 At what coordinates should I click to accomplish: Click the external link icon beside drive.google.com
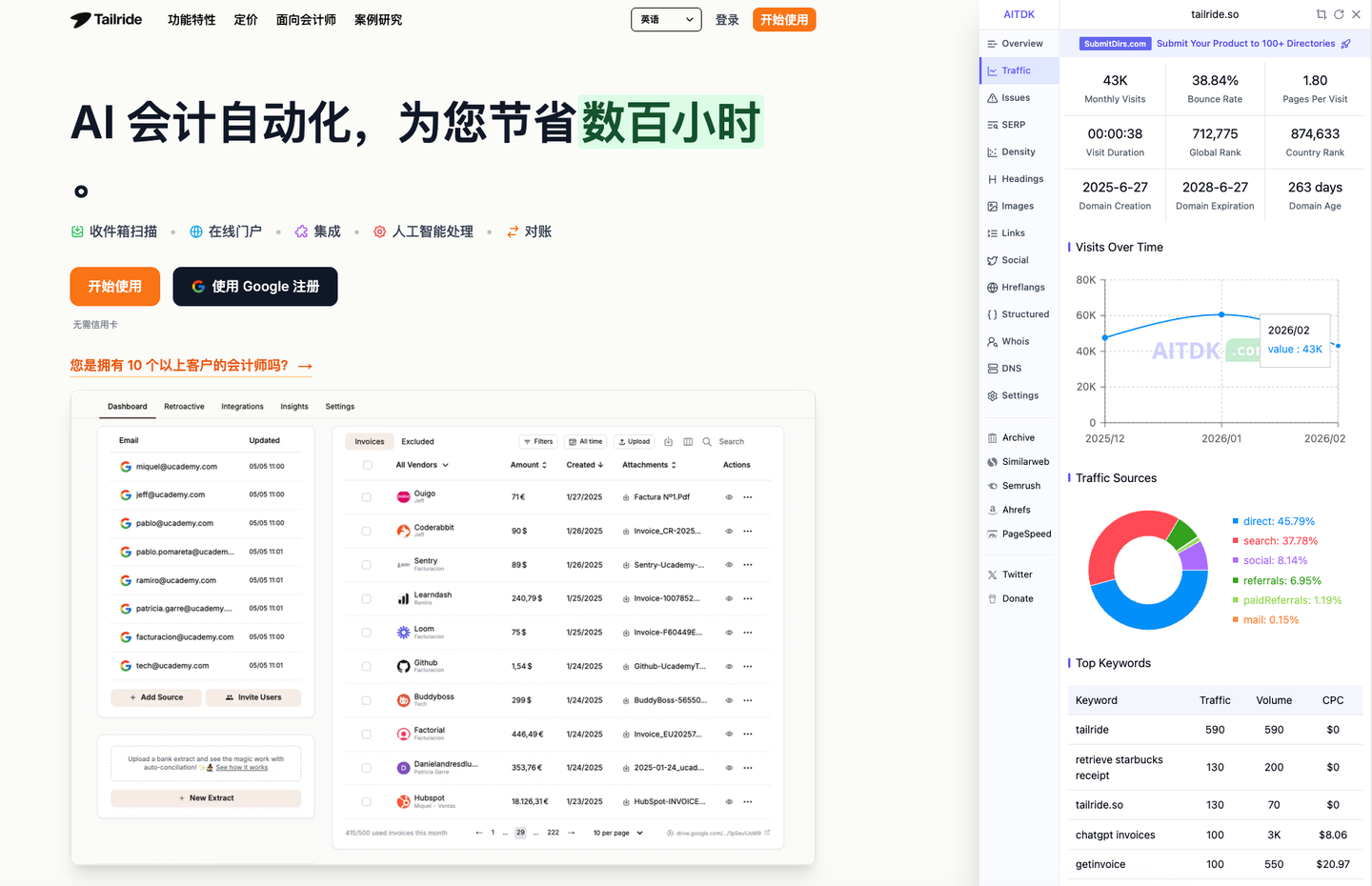pyautogui.click(x=767, y=833)
